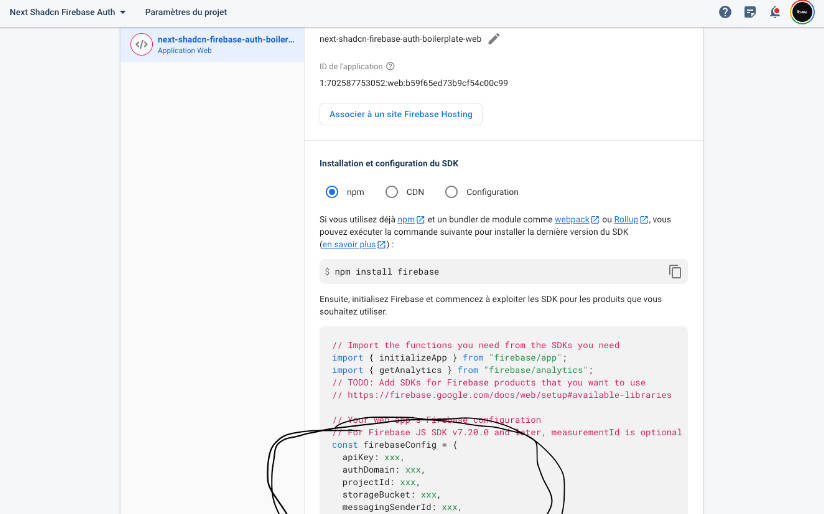824x514 pixels.
Task: Click the pencil icon to edit app nickname
Action: pyautogui.click(x=494, y=39)
